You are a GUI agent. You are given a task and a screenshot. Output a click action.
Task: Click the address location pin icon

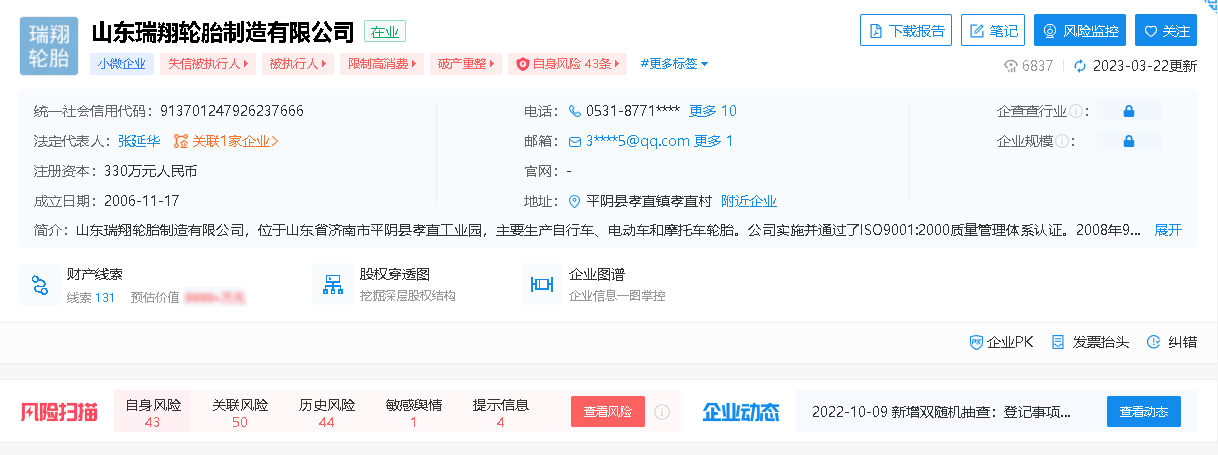click(x=575, y=201)
